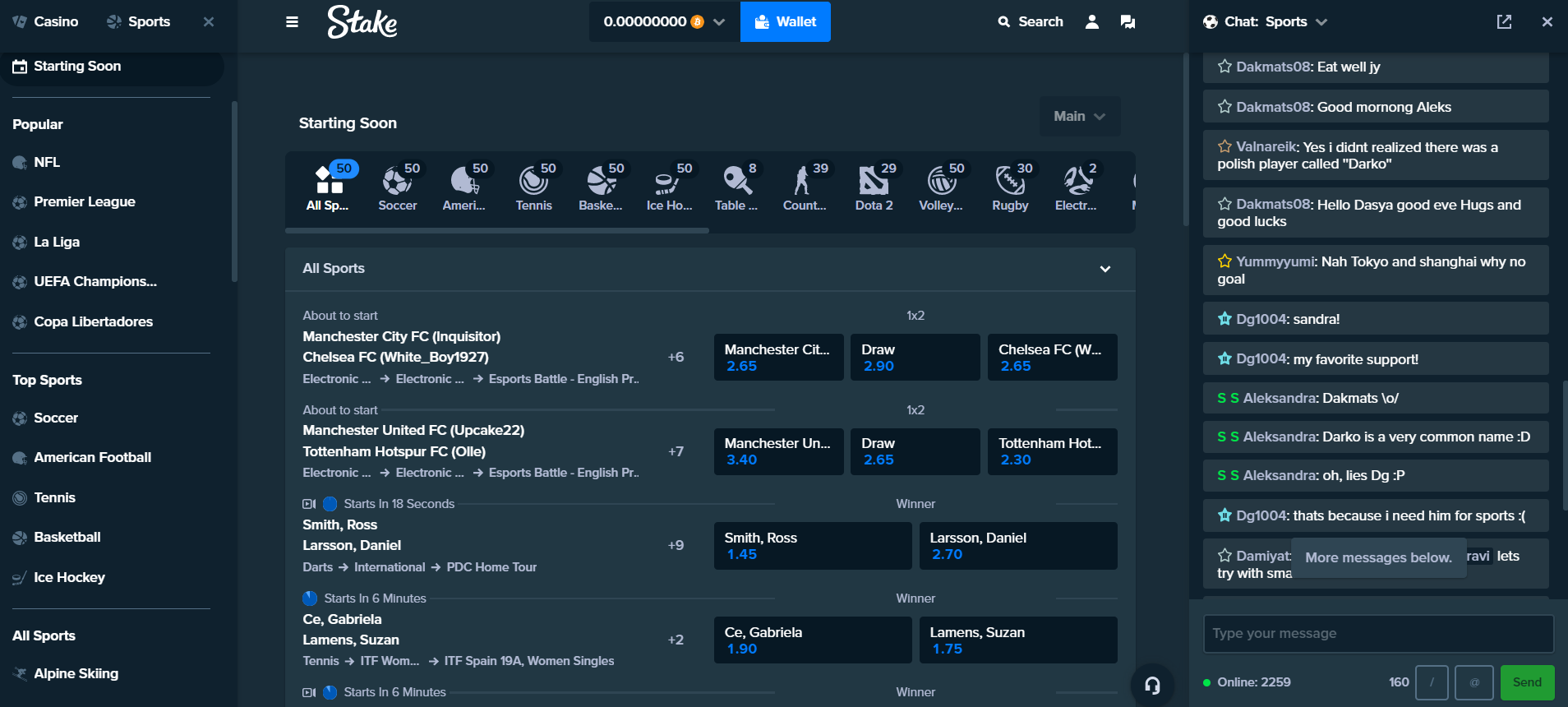Bet Smith, Ross at 1.45

point(813,546)
